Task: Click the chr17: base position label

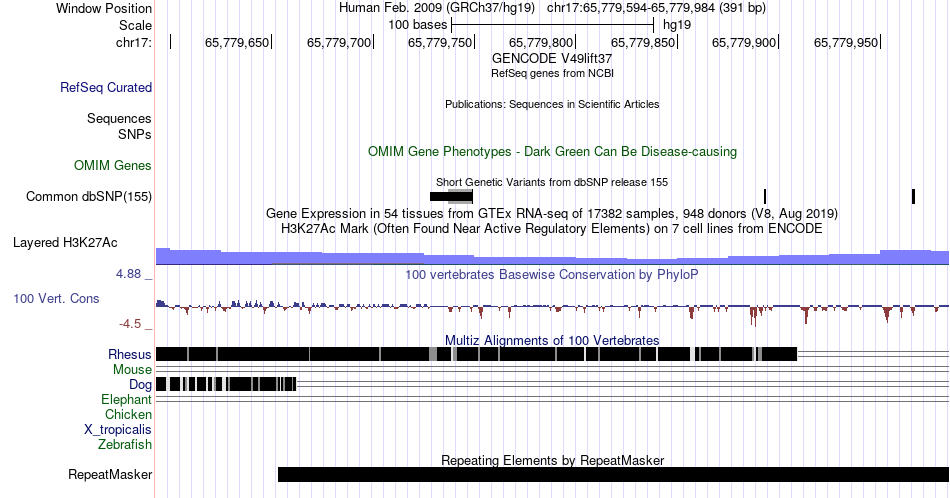Action: 134,42
